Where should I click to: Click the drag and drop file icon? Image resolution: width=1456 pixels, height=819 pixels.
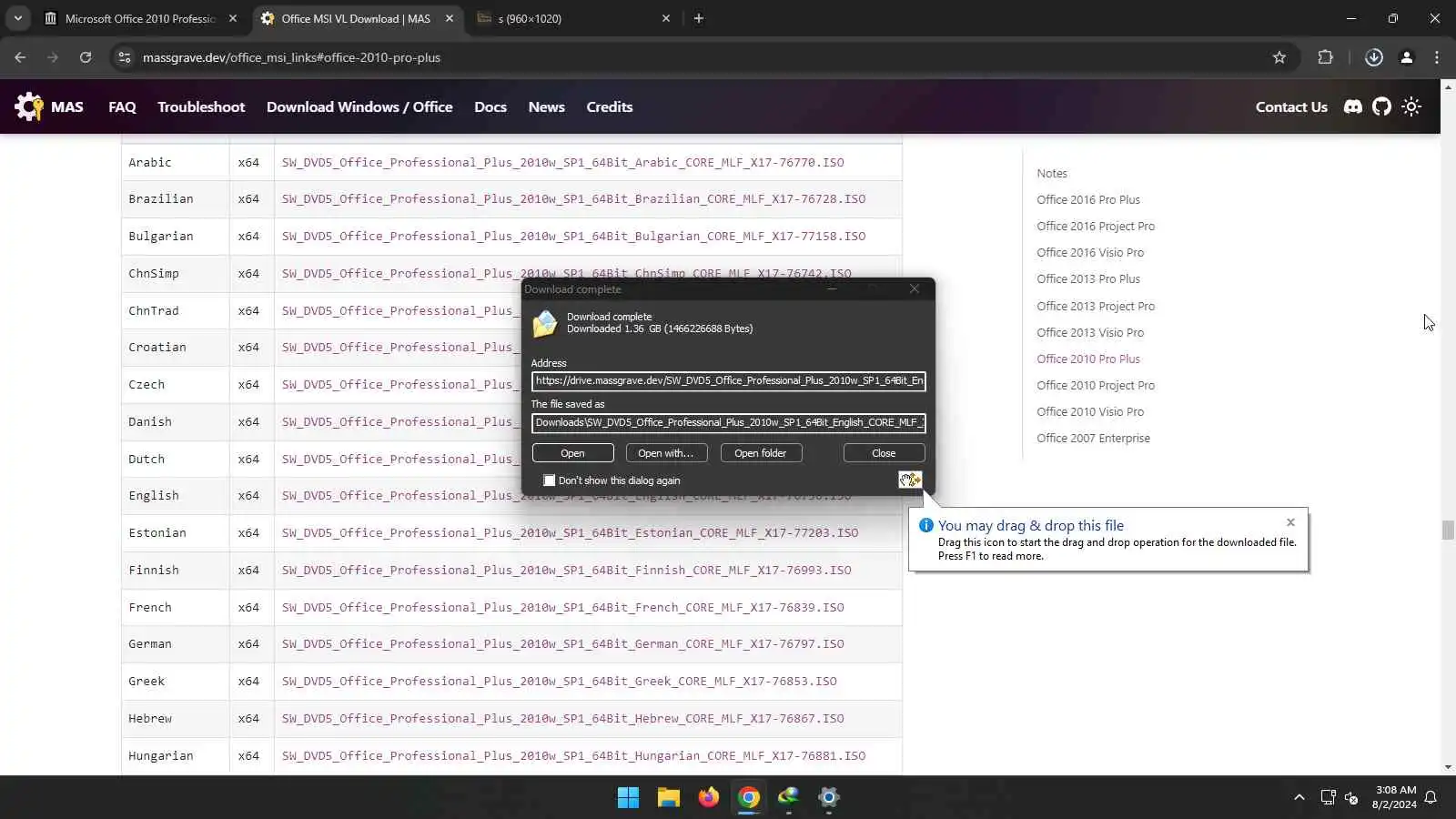[910, 480]
